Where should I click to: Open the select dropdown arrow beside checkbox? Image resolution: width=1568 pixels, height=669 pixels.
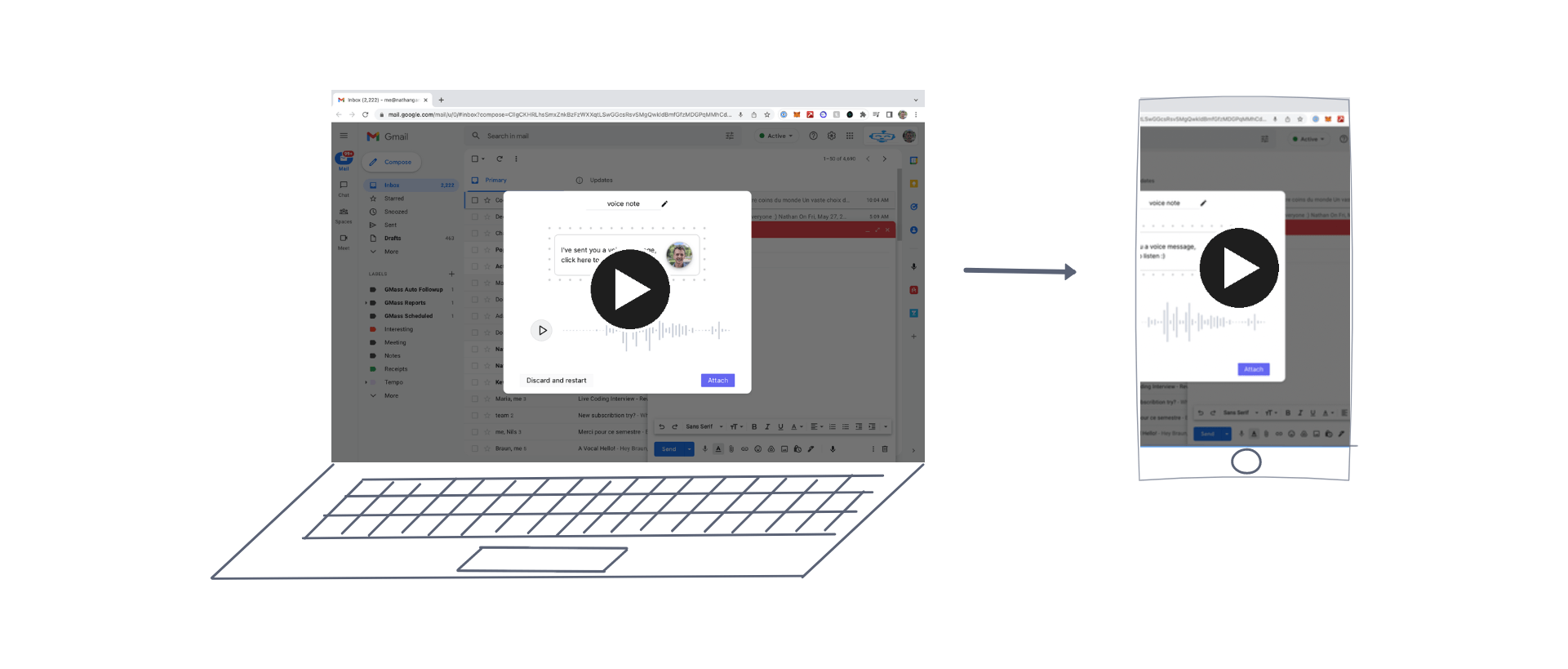(483, 159)
